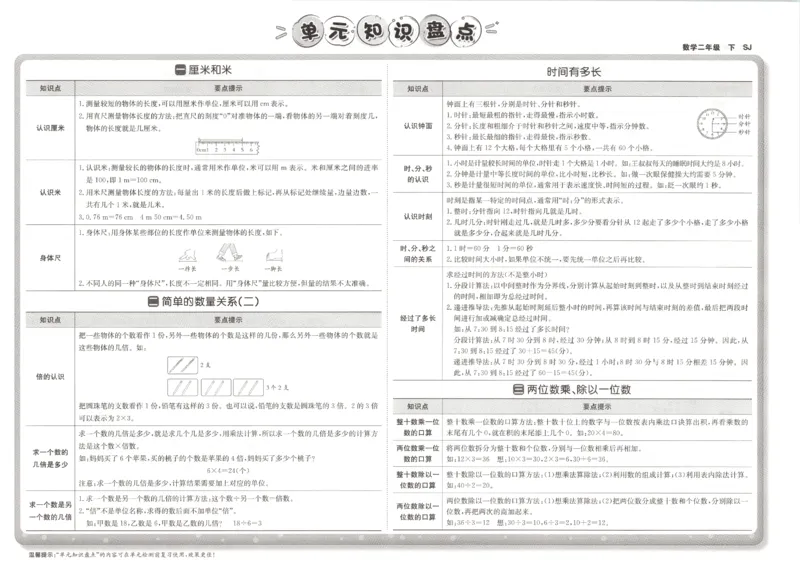Screen dimensions: 800x580
Task: Click the label 3个2支 beside pencil boxes
Action: pos(278,388)
